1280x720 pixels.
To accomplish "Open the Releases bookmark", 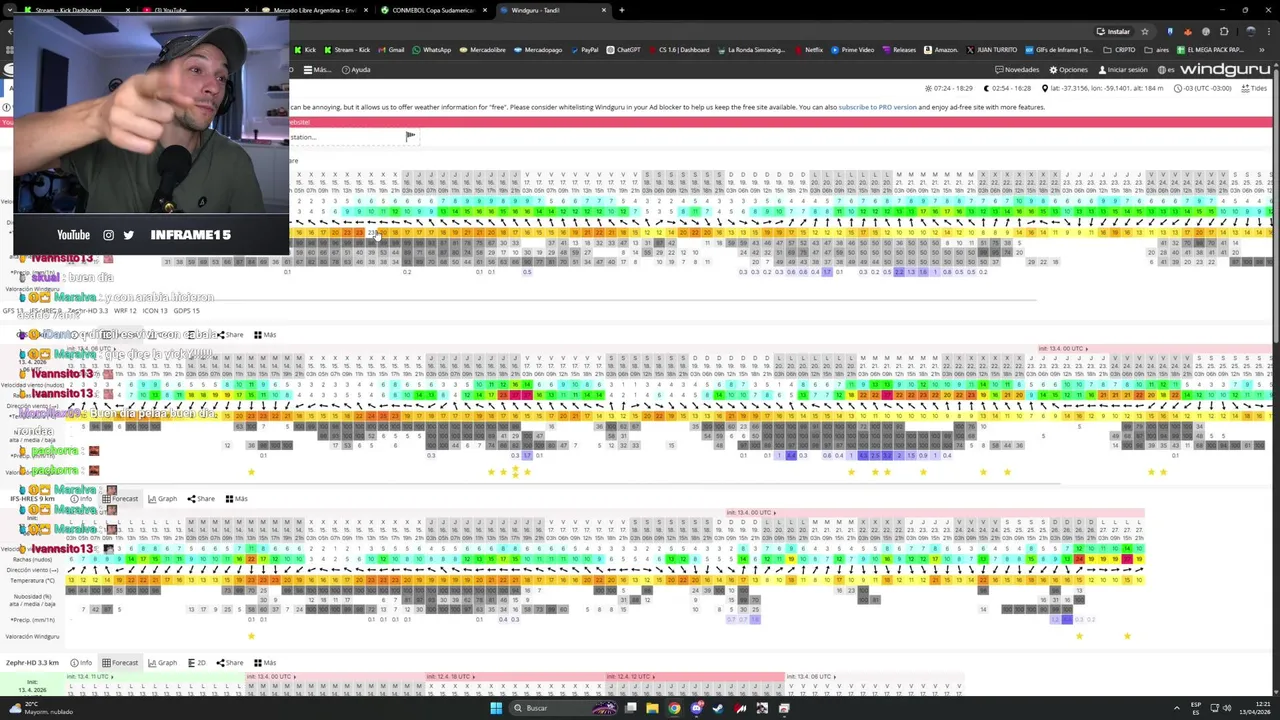I will 899,49.
